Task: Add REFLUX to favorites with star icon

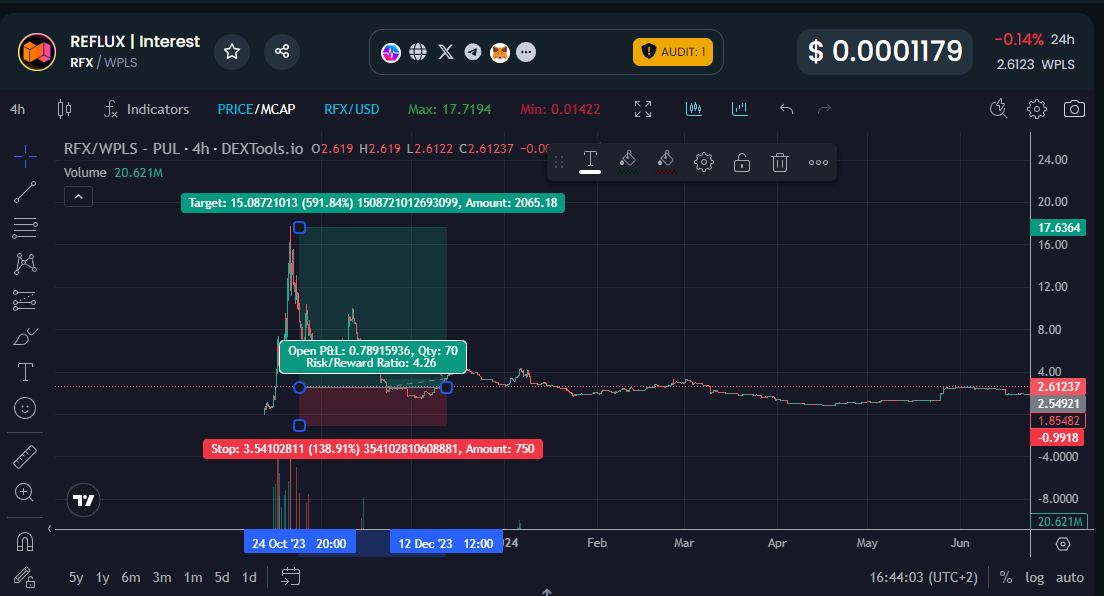Action: pyautogui.click(x=232, y=51)
